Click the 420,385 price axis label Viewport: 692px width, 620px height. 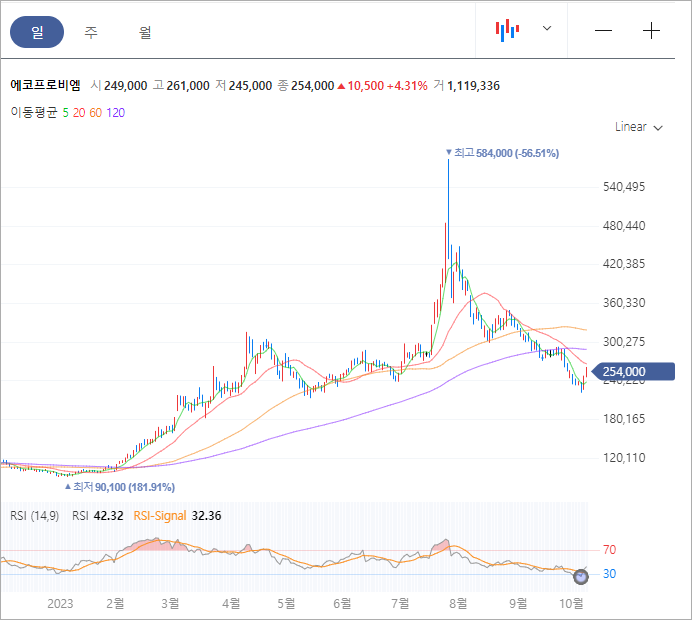pyautogui.click(x=624, y=264)
